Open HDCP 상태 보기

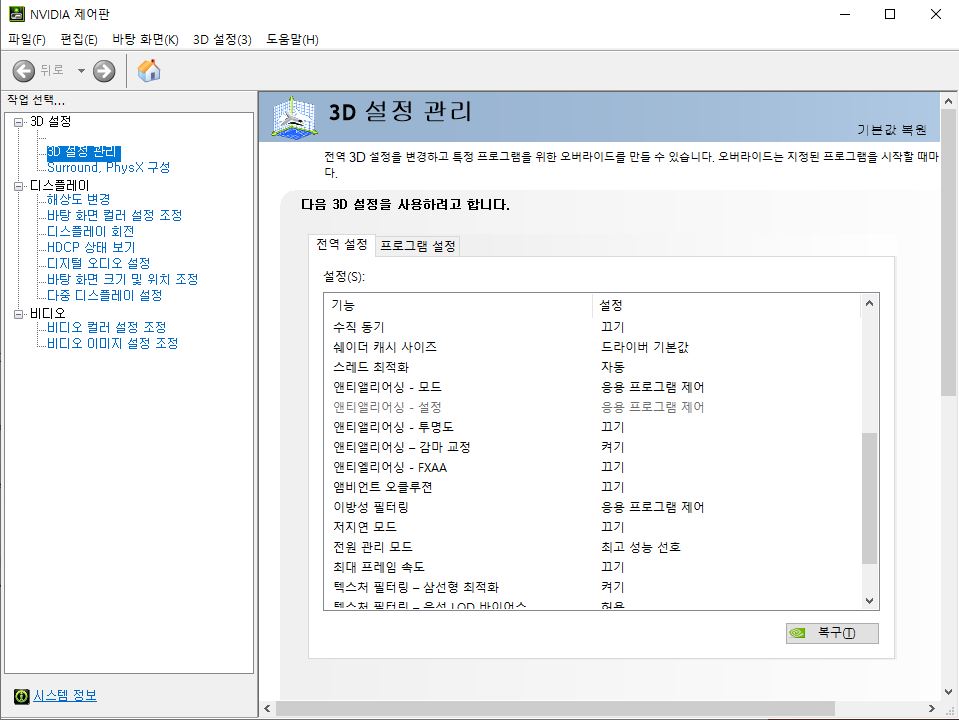point(91,247)
